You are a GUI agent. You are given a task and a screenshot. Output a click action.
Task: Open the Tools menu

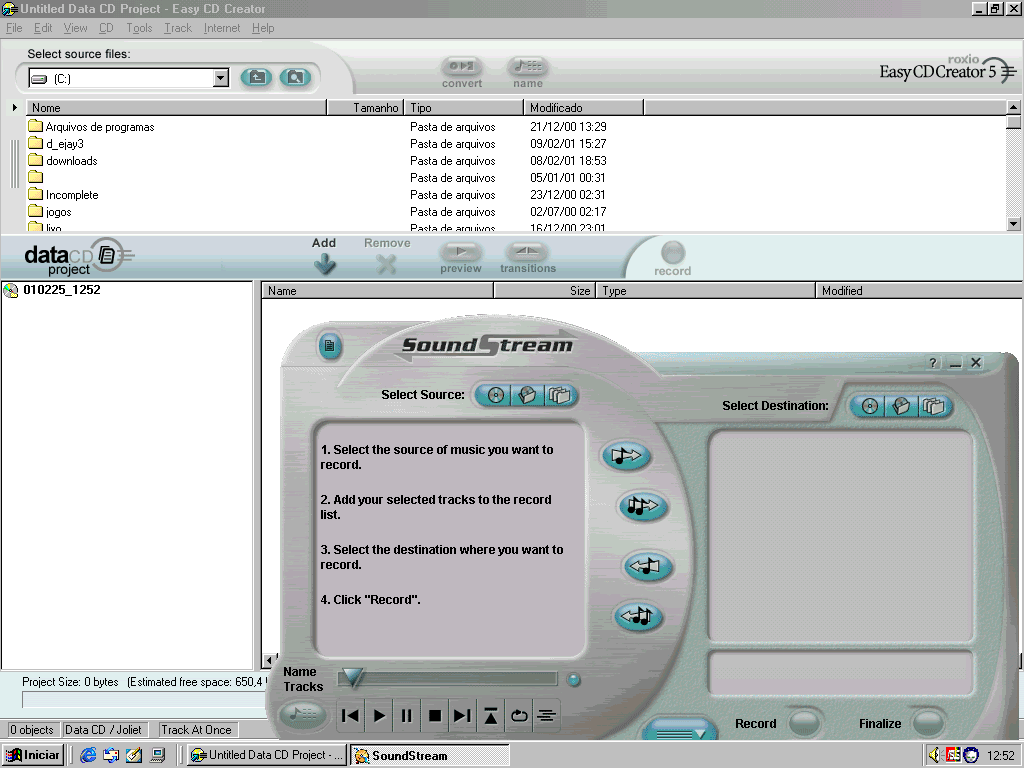[139, 28]
